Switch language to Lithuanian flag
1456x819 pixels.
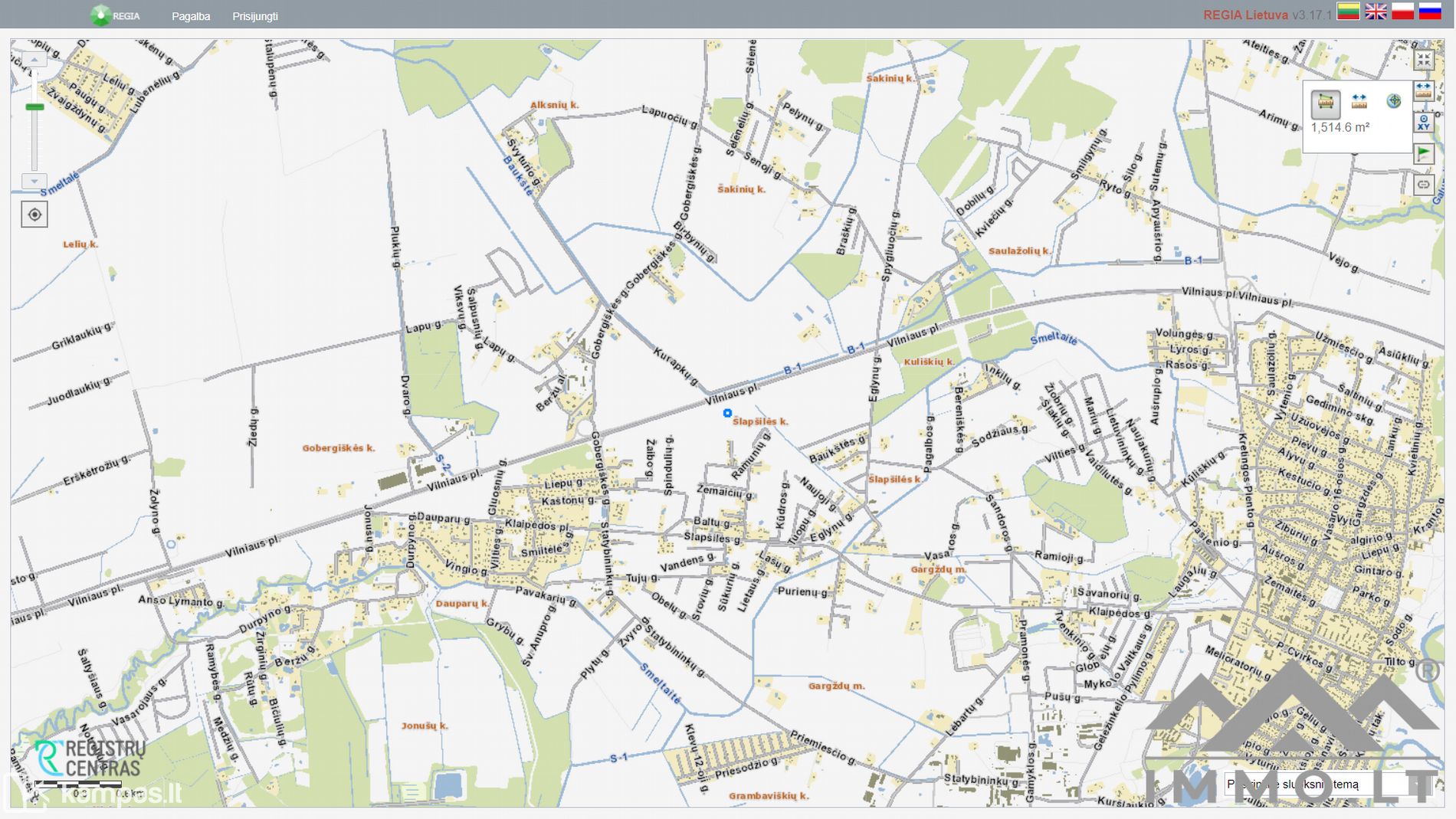(x=1349, y=11)
